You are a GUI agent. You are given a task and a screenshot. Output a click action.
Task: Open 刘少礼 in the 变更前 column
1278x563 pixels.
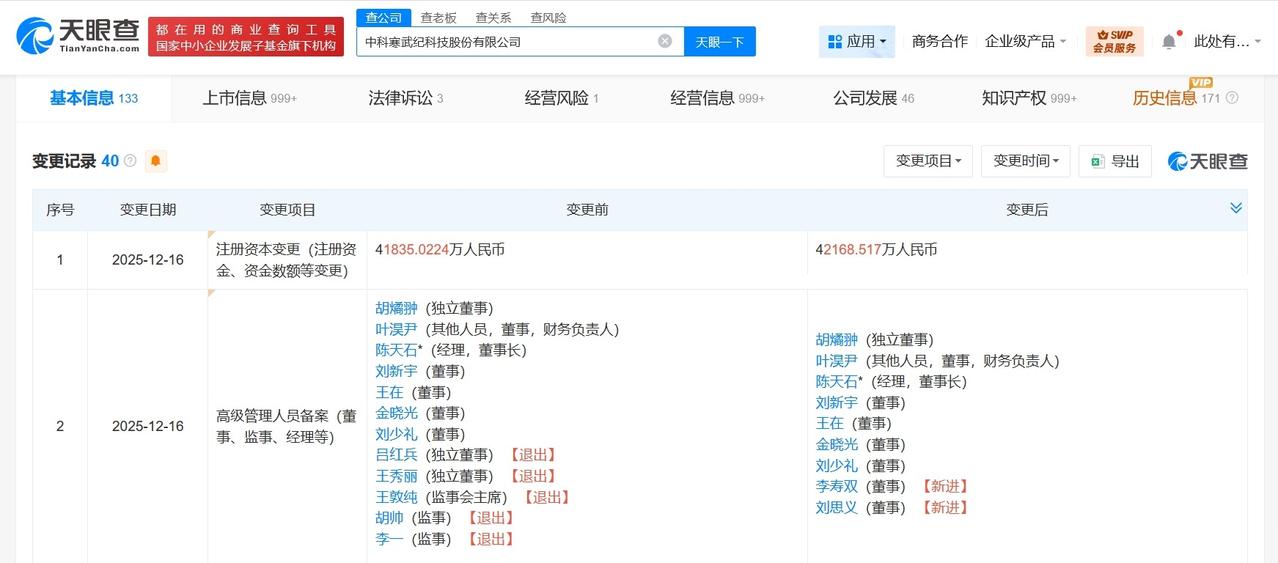click(x=397, y=434)
